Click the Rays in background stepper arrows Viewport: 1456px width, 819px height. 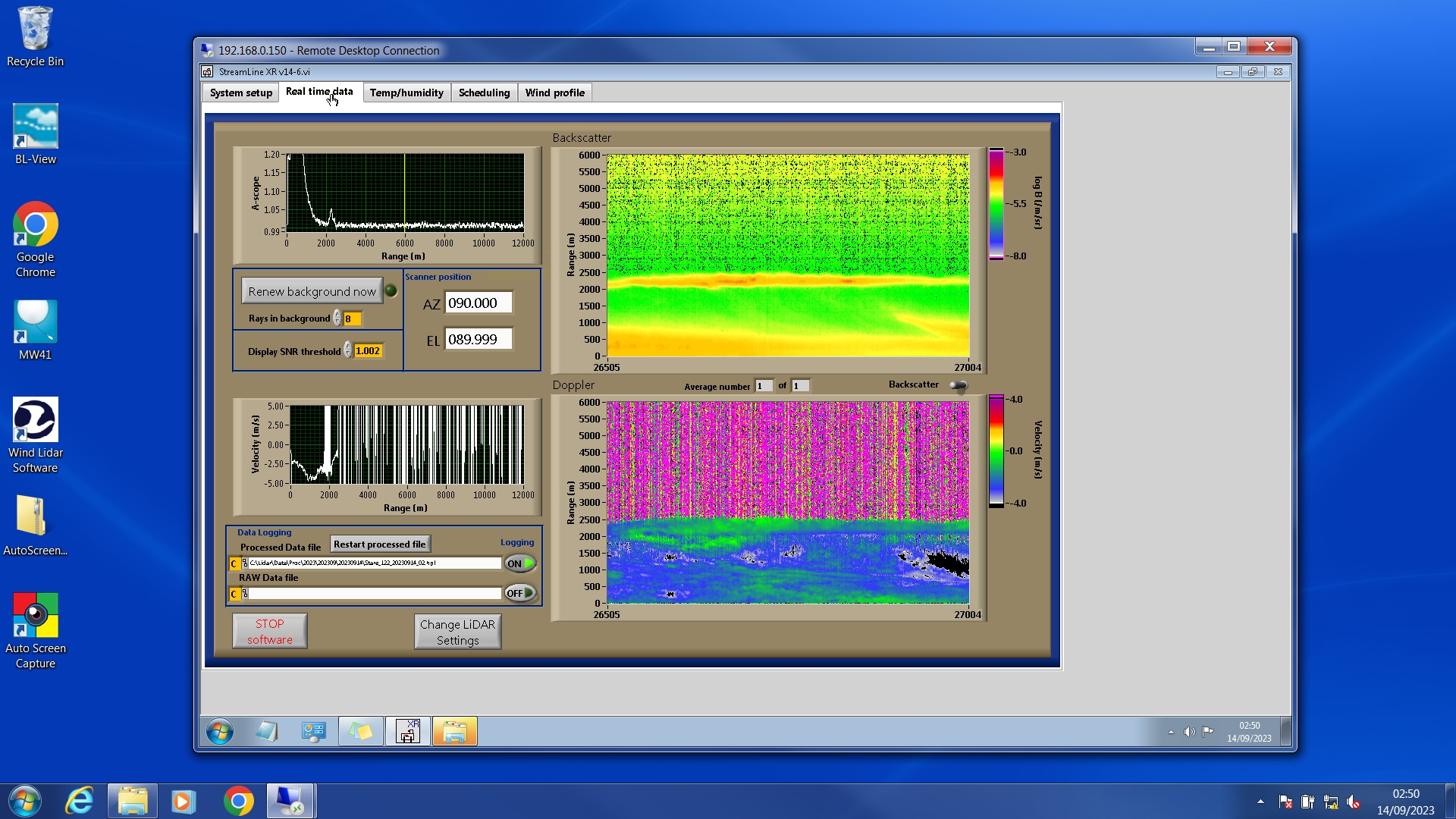[337, 318]
